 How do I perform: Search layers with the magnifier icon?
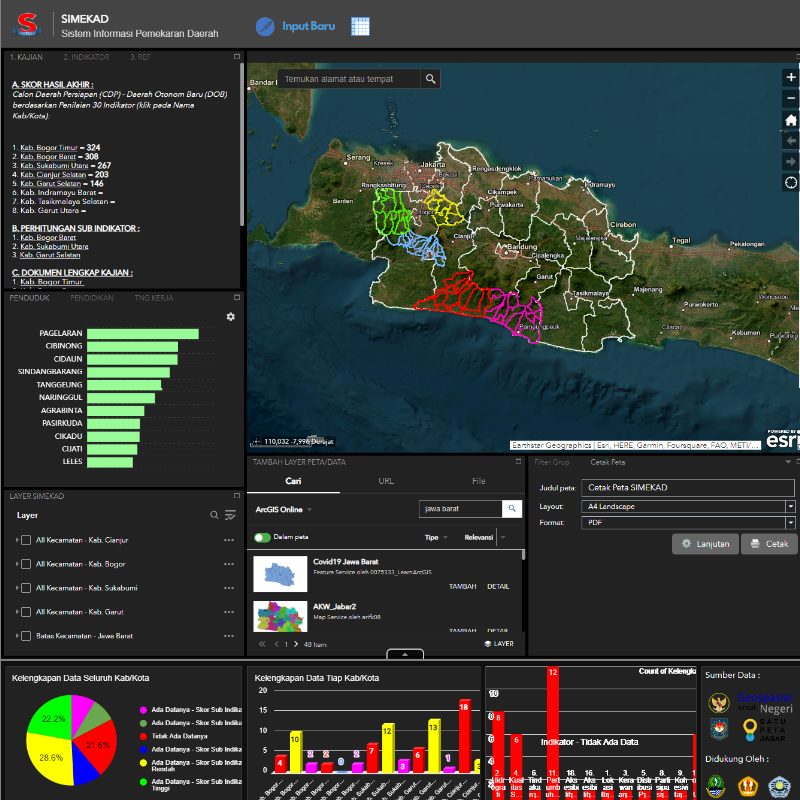pyautogui.click(x=214, y=515)
